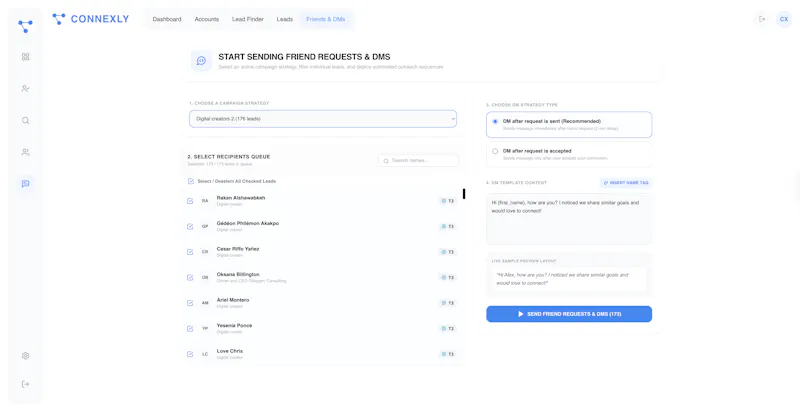Click the Connexly logo icon in sidebar

pos(25,26)
